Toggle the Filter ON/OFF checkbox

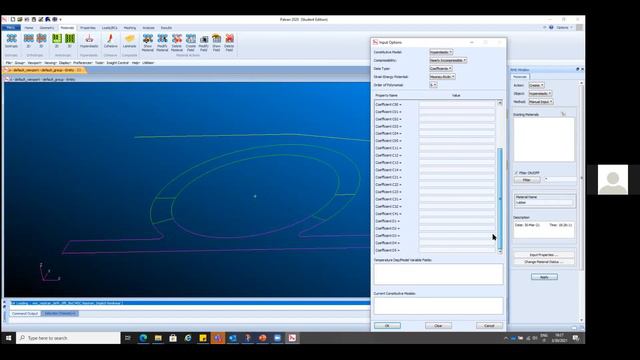[x=516, y=173]
